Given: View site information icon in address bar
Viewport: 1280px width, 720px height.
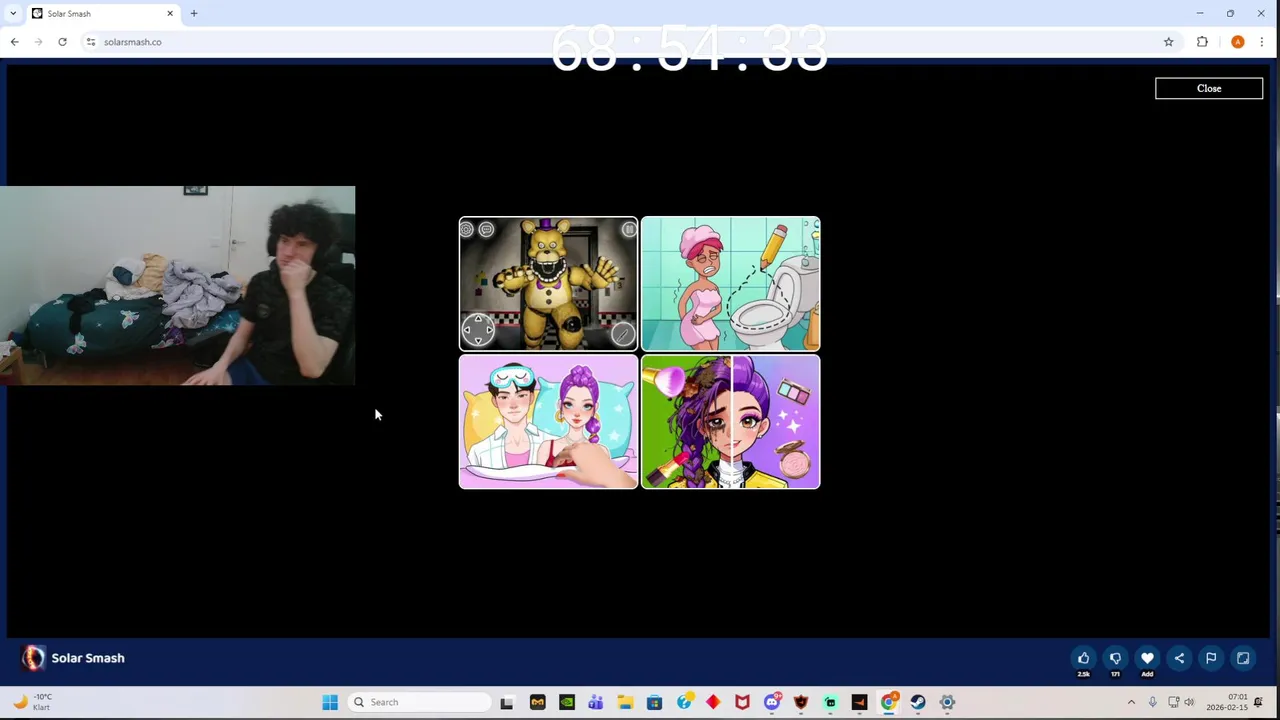Looking at the screenshot, I should coord(91,42).
